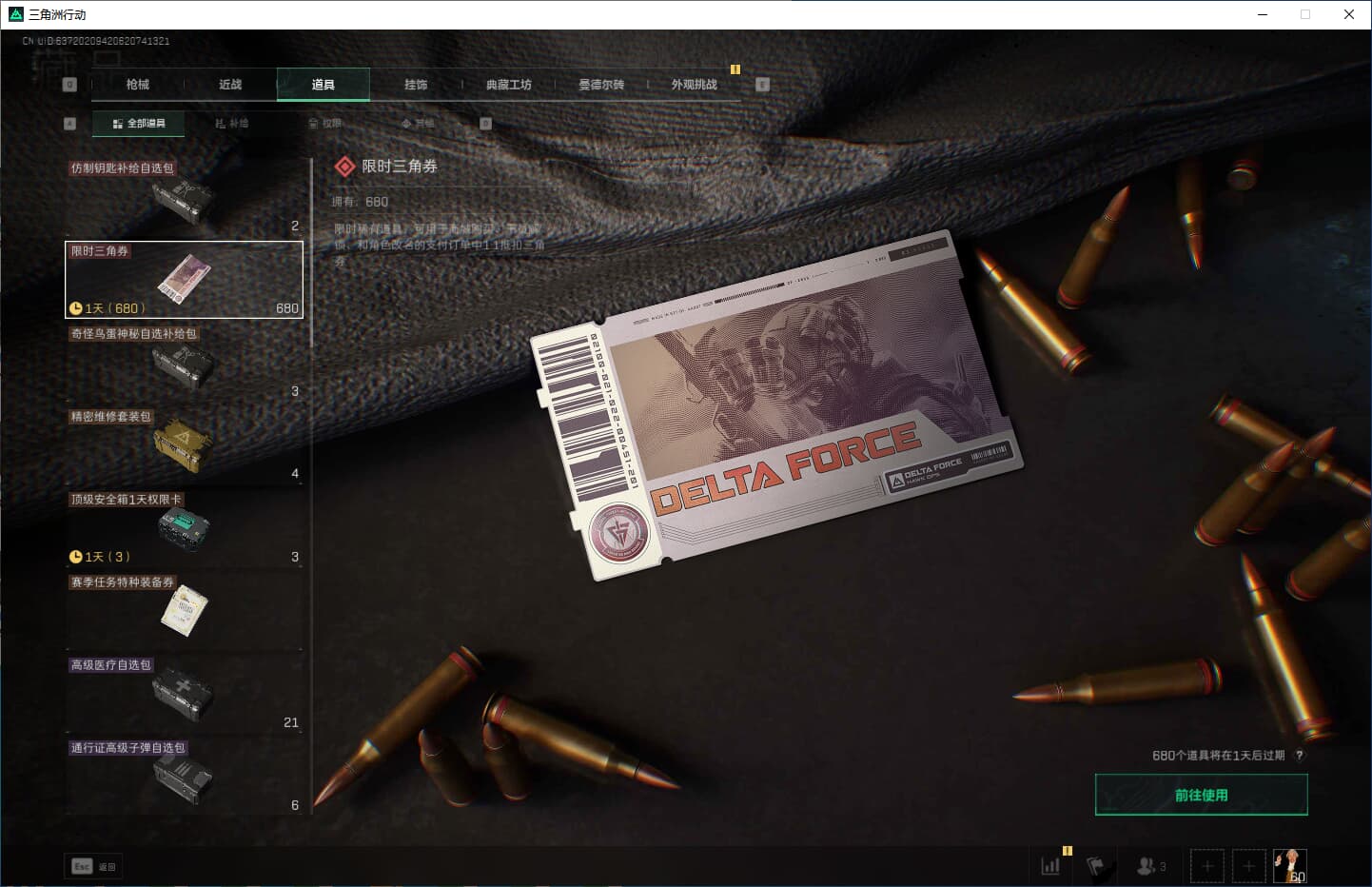
Task: Select the 精密维修套装包 item
Action: click(184, 445)
